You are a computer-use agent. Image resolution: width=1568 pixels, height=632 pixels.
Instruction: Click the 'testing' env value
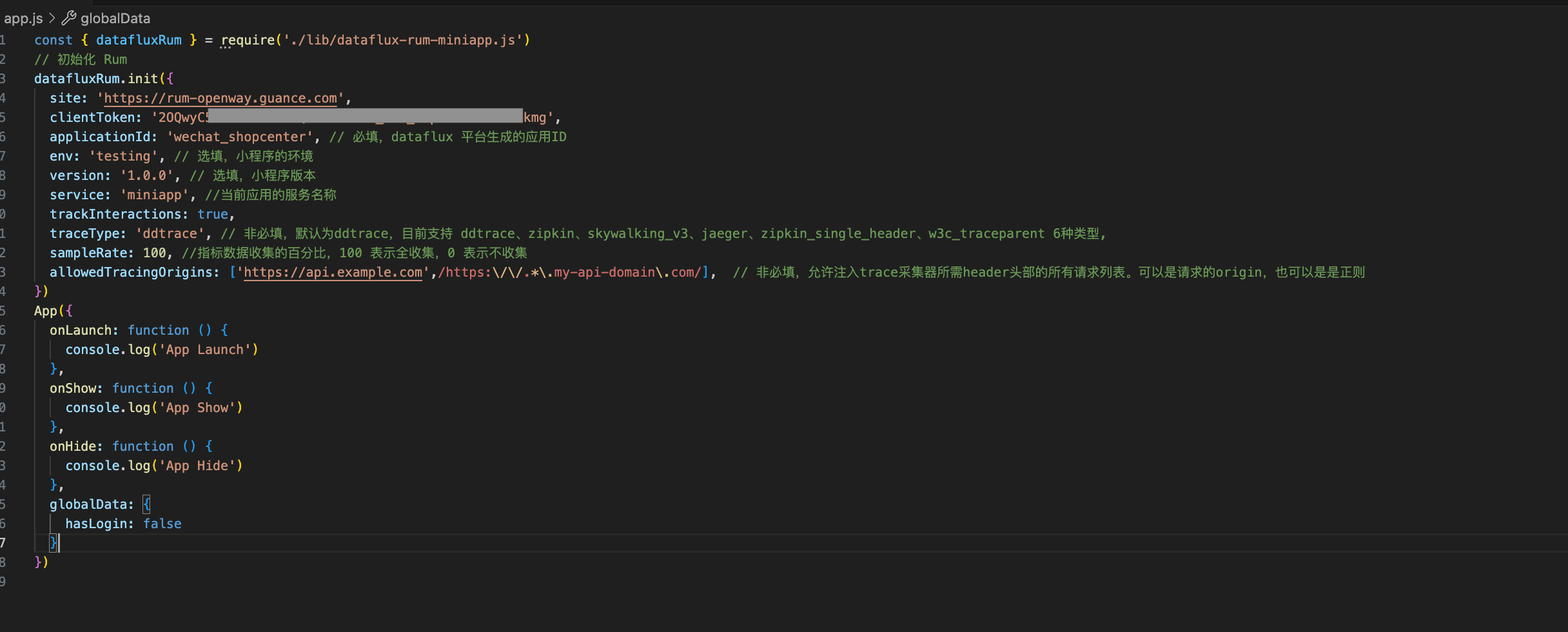pos(123,156)
